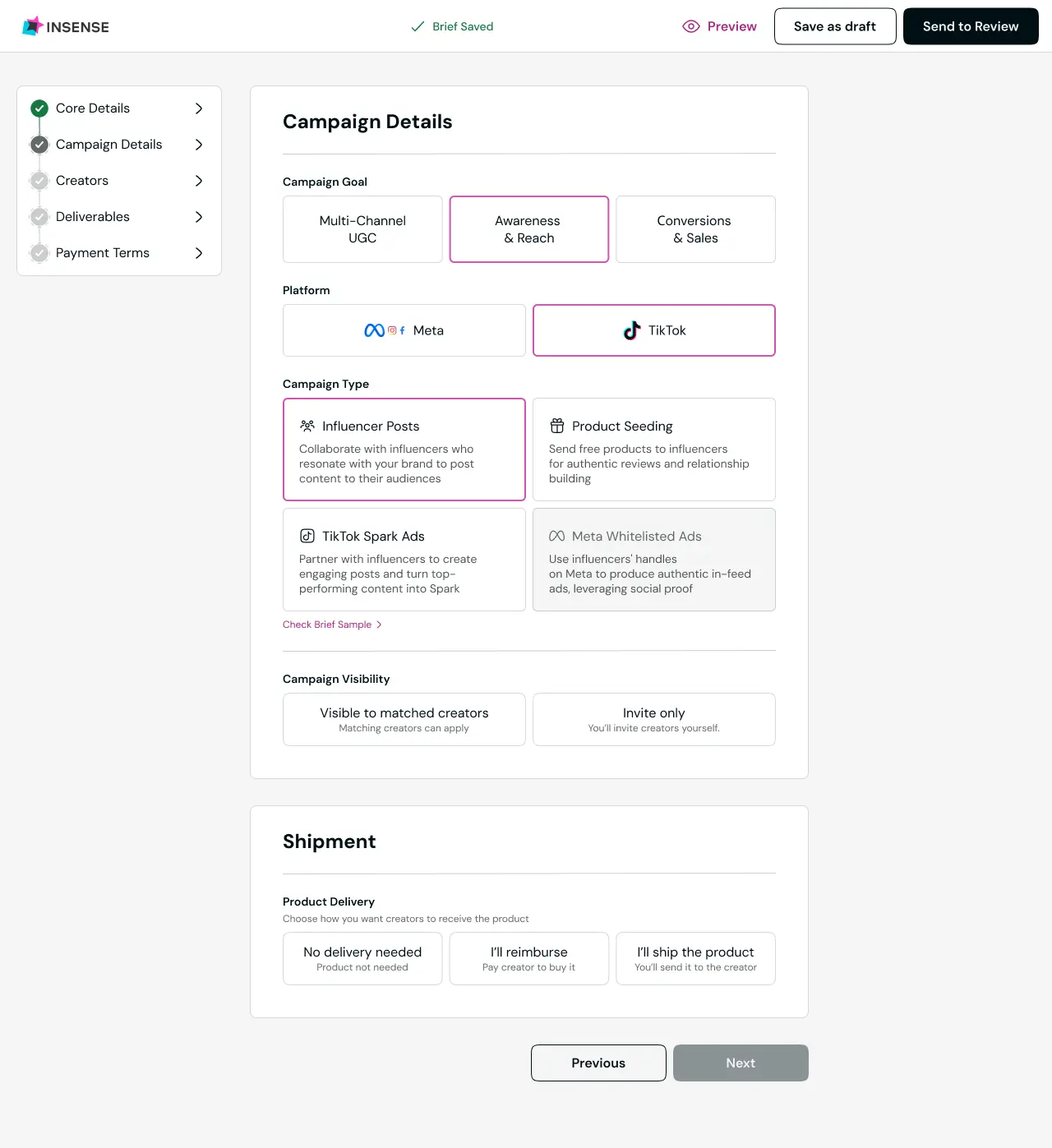Click the Influencer Posts people icon
The height and width of the screenshot is (1148, 1052).
click(x=307, y=426)
